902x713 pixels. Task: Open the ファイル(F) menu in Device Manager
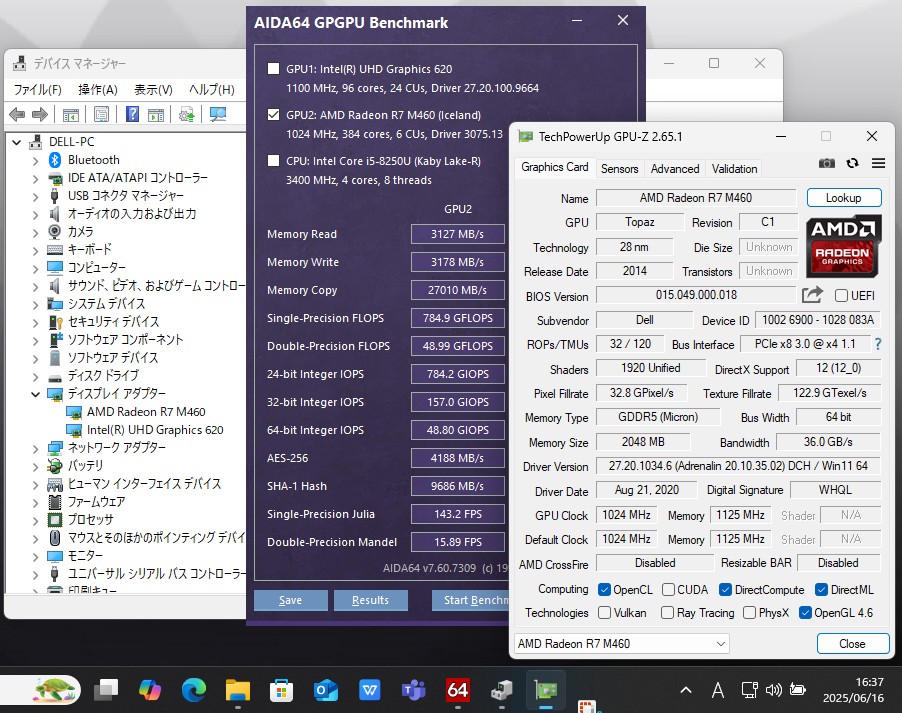tap(37, 89)
